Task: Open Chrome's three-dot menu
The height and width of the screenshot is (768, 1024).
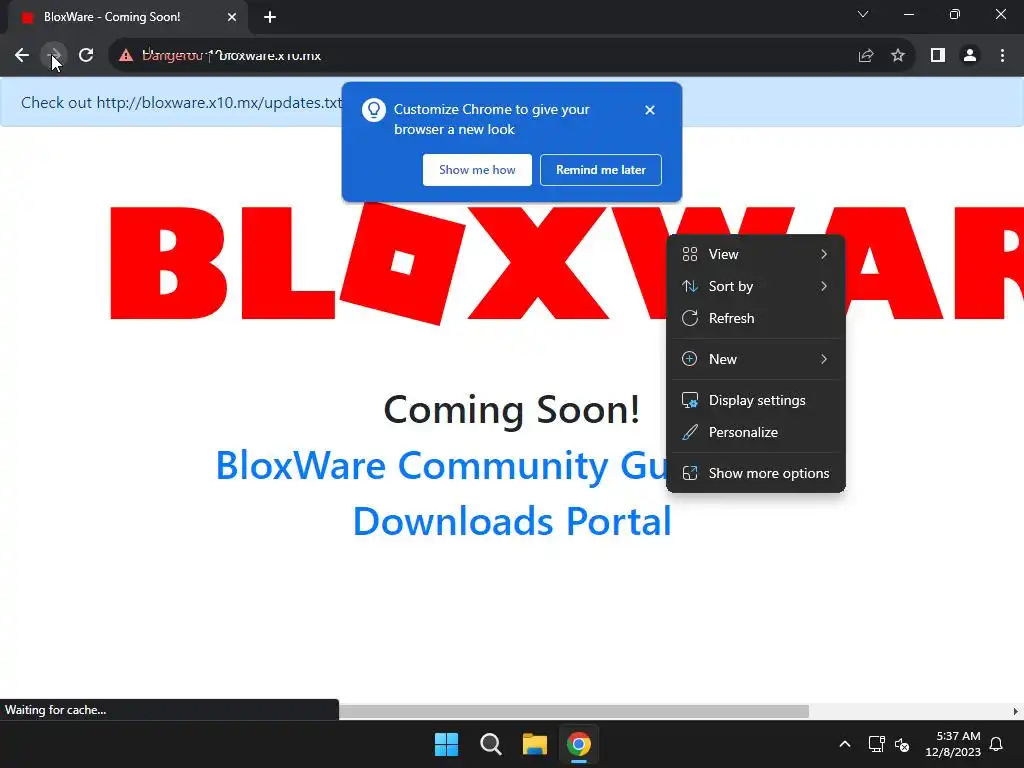Action: 1002,56
